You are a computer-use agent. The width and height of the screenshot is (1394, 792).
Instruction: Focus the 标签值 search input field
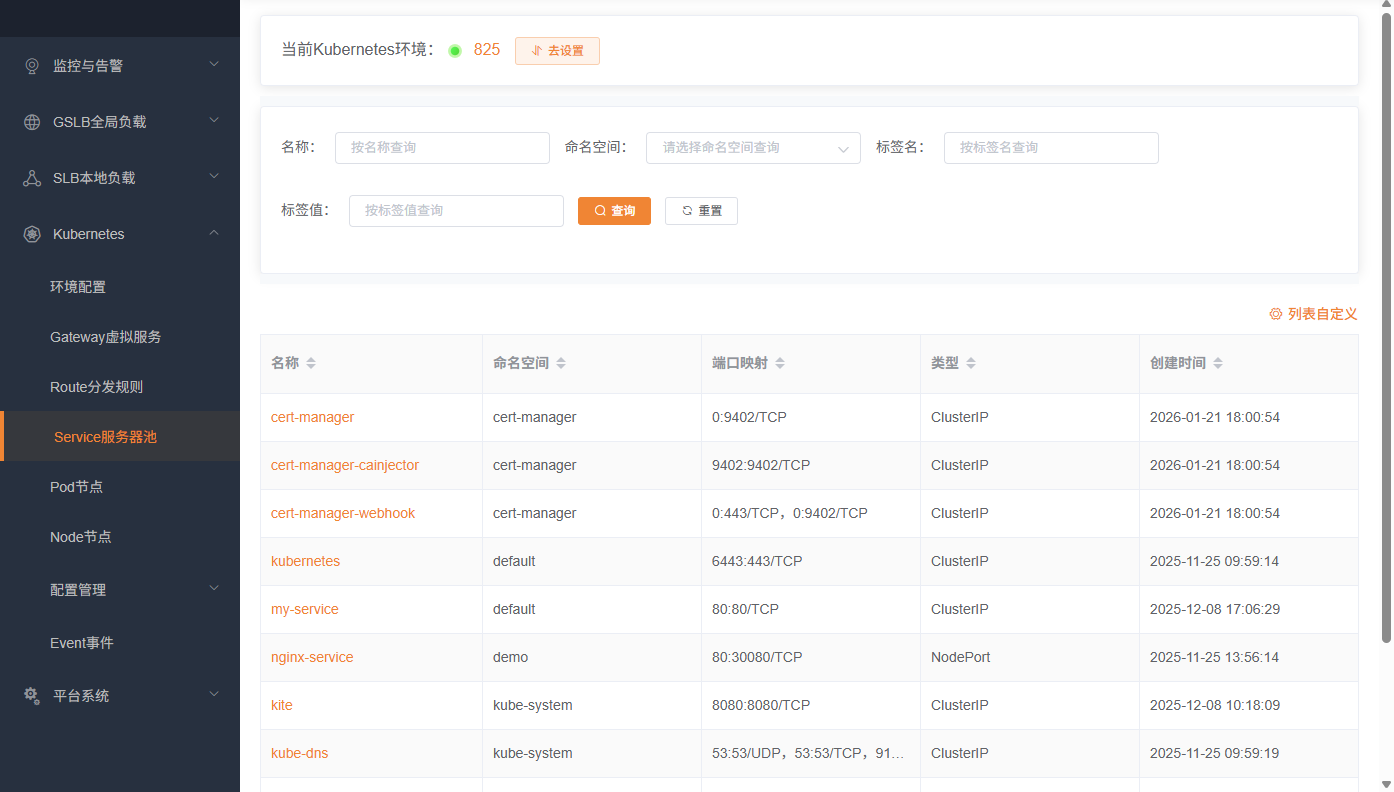pos(456,211)
